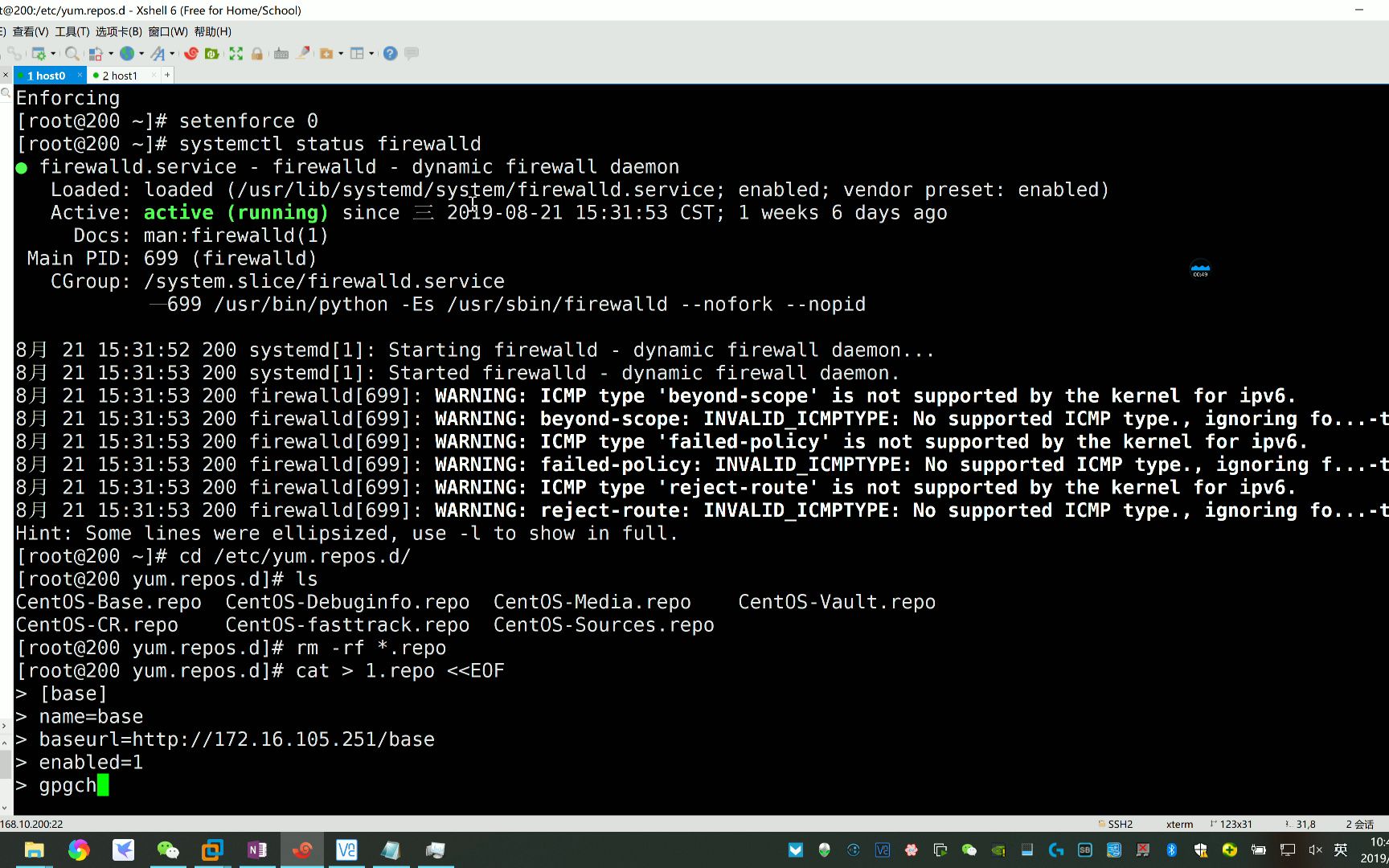The image size is (1389, 868).
Task: Launch Xftp from the toolbar
Action: point(191,54)
